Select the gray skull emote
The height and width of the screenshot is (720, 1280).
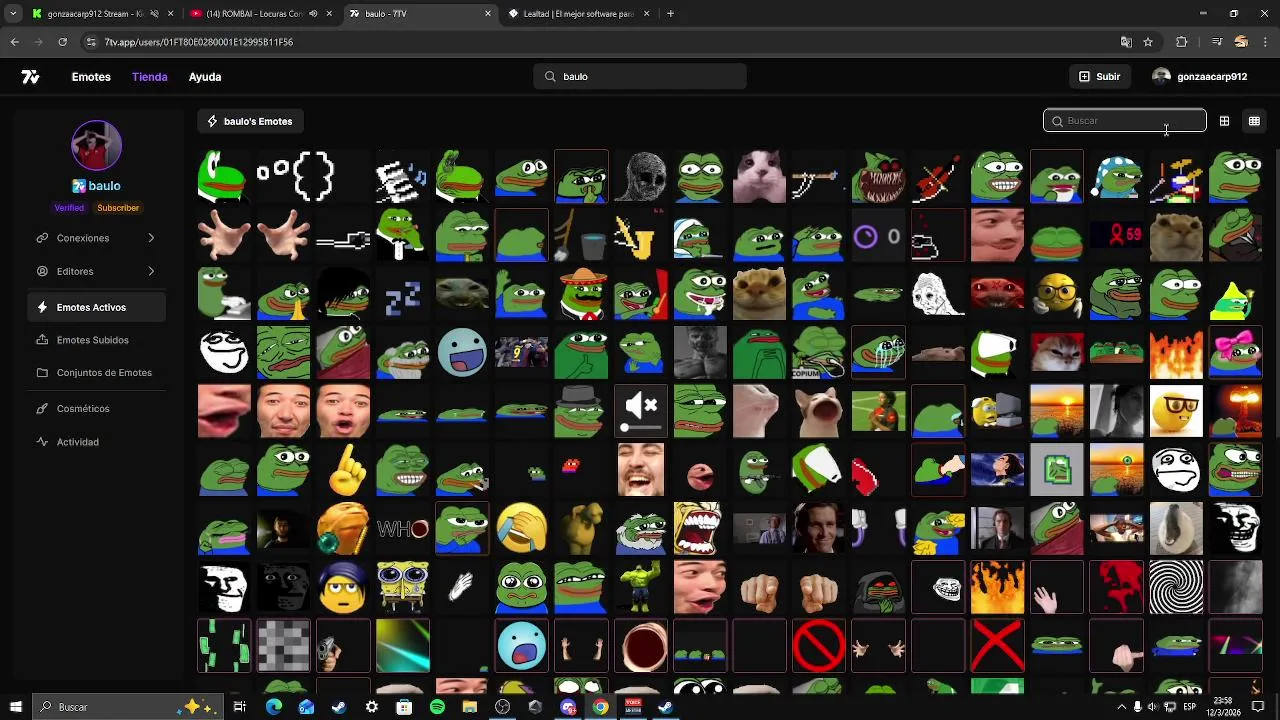[x=641, y=177]
